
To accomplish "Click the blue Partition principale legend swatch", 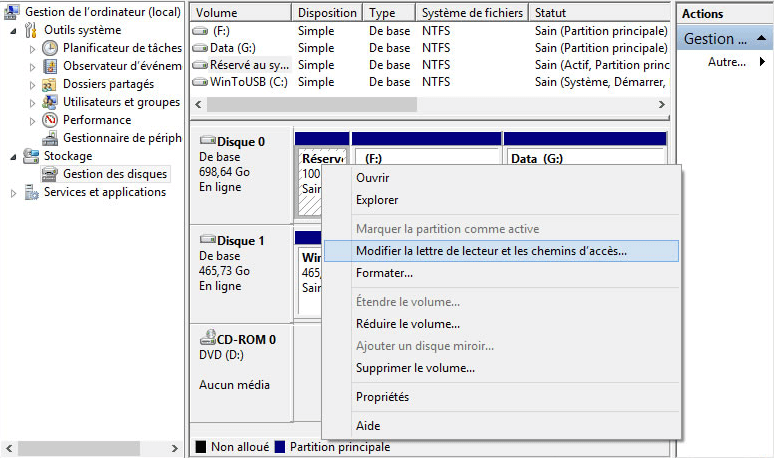I will (279, 447).
